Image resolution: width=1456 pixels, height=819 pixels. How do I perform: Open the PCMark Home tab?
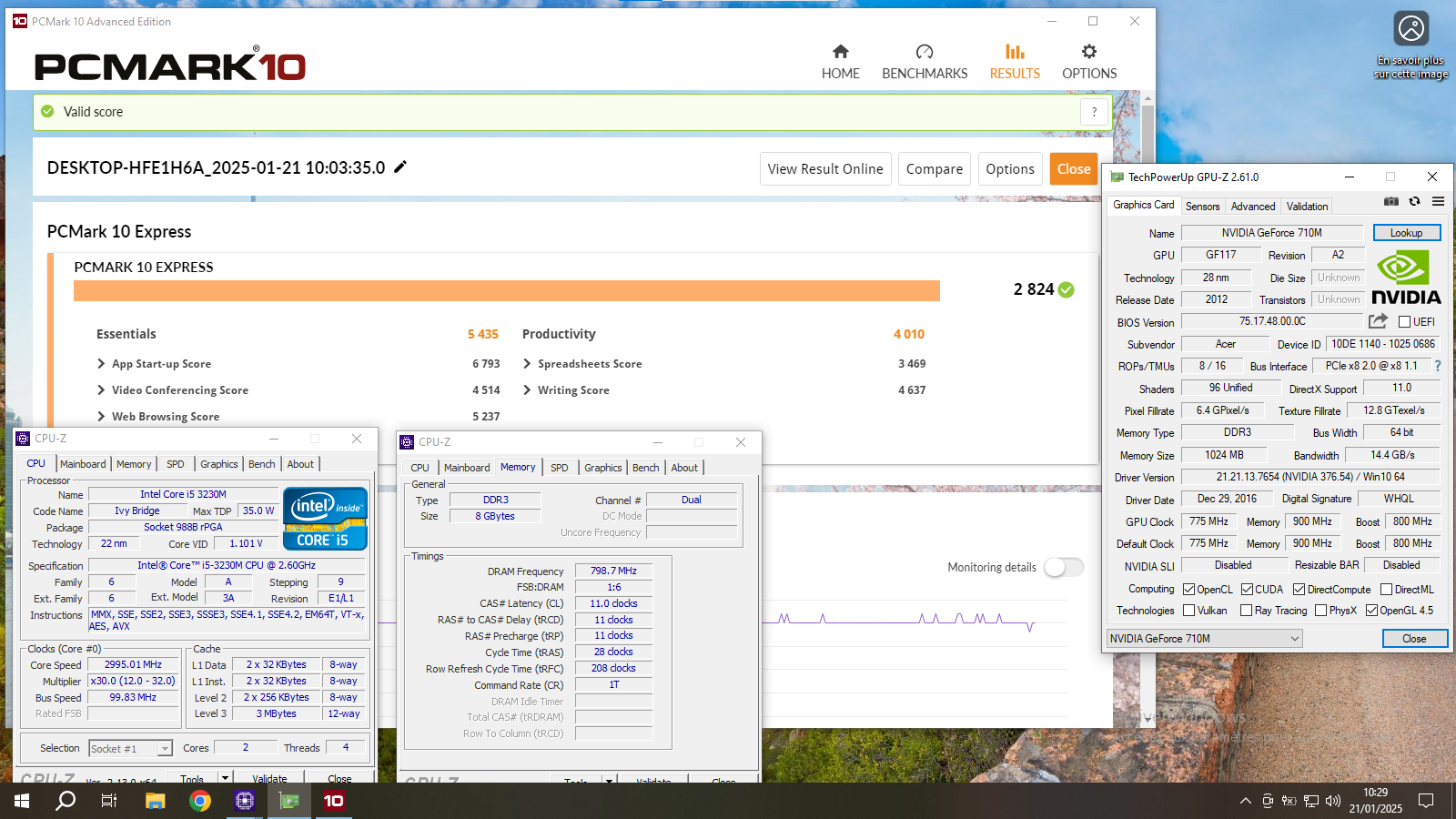click(x=840, y=62)
